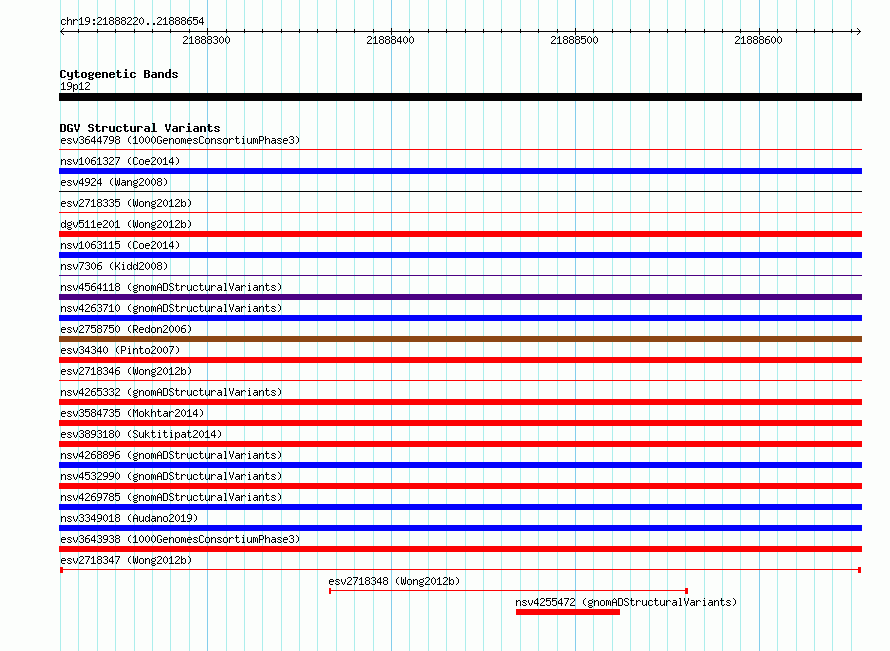This screenshot has width=890, height=651.
Task: Click esv2718348 (Wong2012b) label
Action: (x=394, y=581)
